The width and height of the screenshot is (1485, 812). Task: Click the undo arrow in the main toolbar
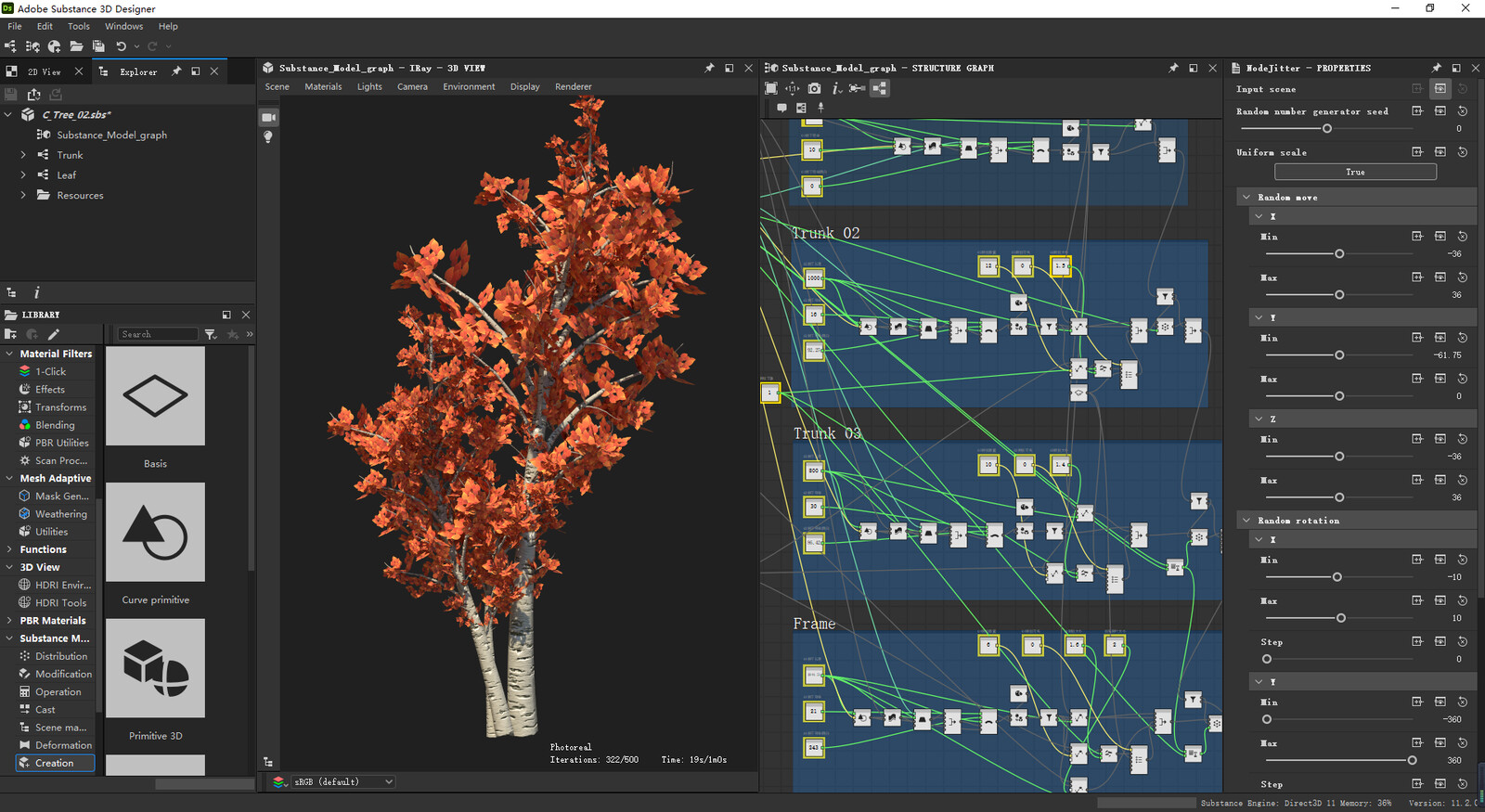coord(121,46)
